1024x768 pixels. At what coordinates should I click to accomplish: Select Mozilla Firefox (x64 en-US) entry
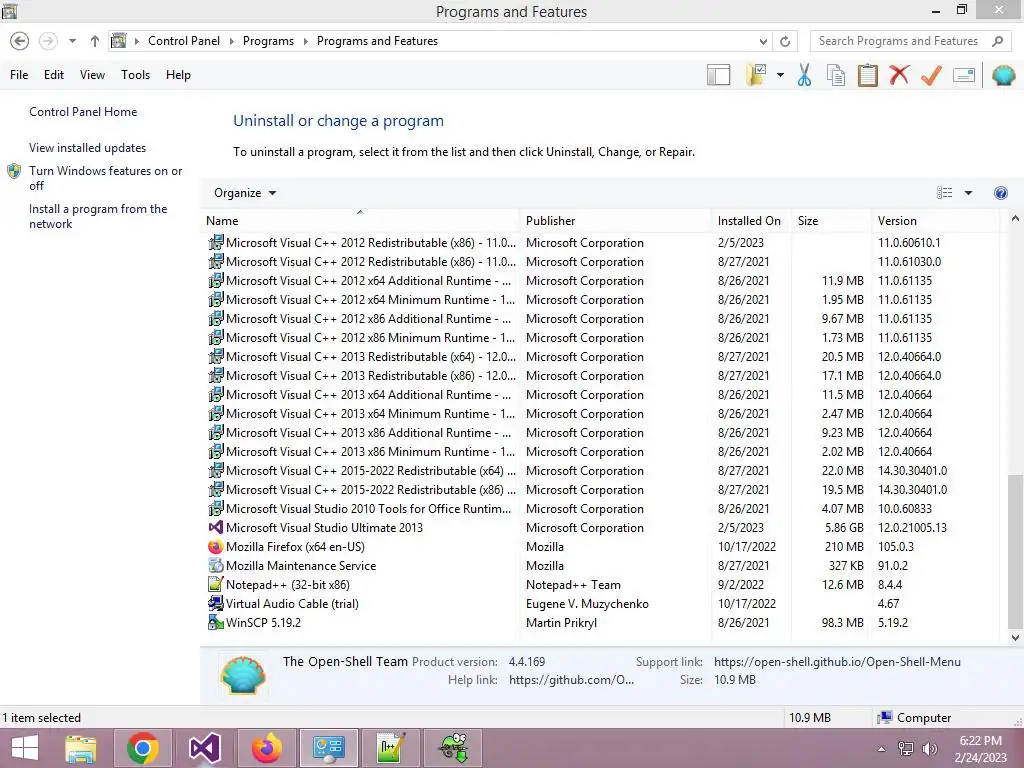pos(601,547)
